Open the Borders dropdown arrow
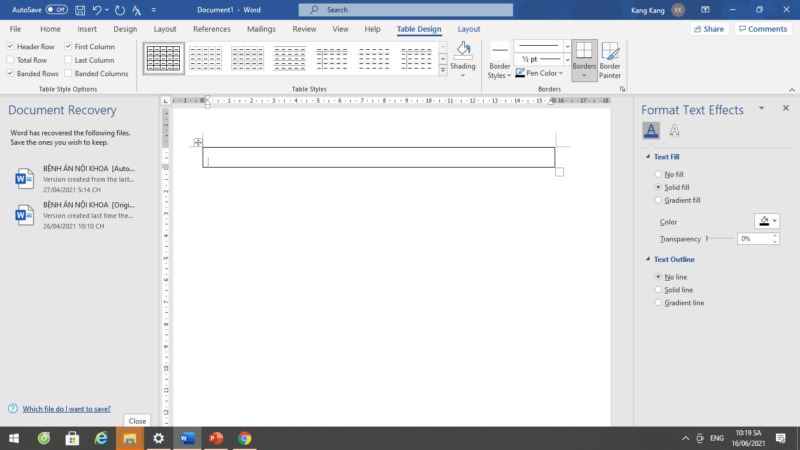Image resolution: width=800 pixels, height=450 pixels. pyautogui.click(x=584, y=76)
